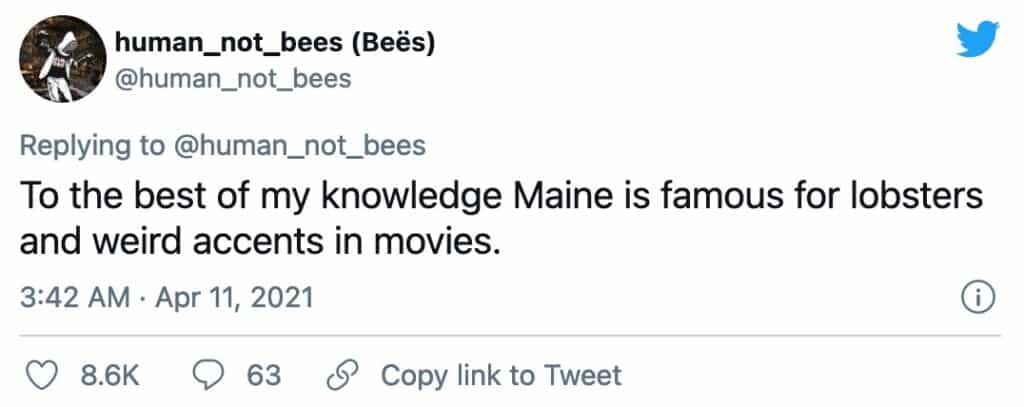
Task: Click the Twitter bird logo
Action: [971, 41]
